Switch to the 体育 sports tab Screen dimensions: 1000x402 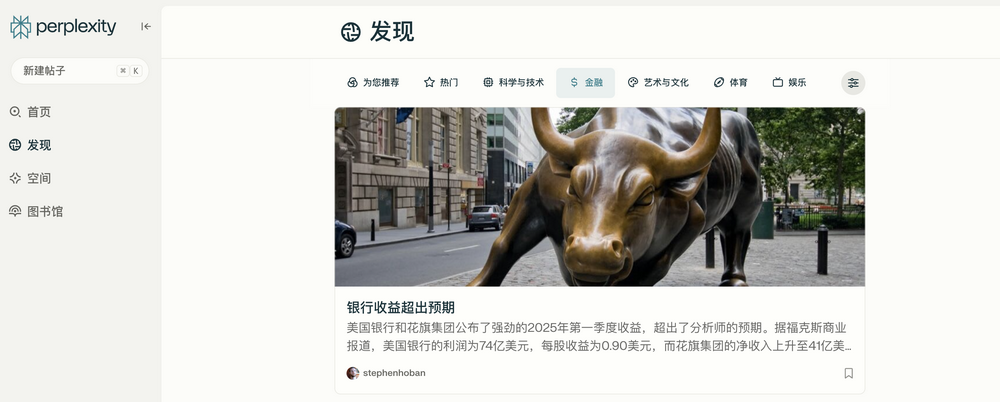[730, 83]
